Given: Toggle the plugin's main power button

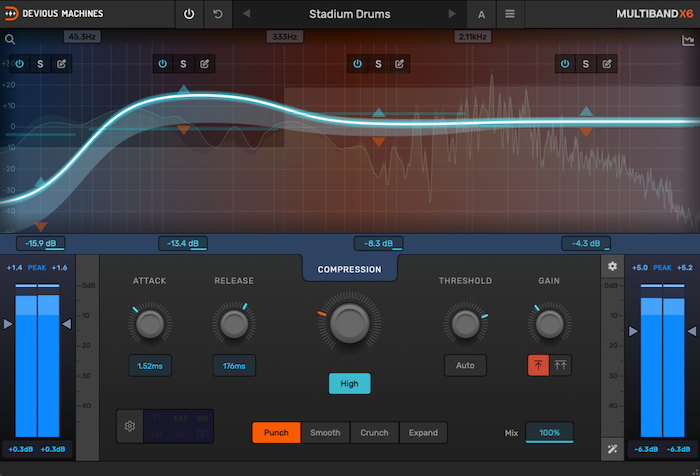Looking at the screenshot, I should [x=189, y=14].
